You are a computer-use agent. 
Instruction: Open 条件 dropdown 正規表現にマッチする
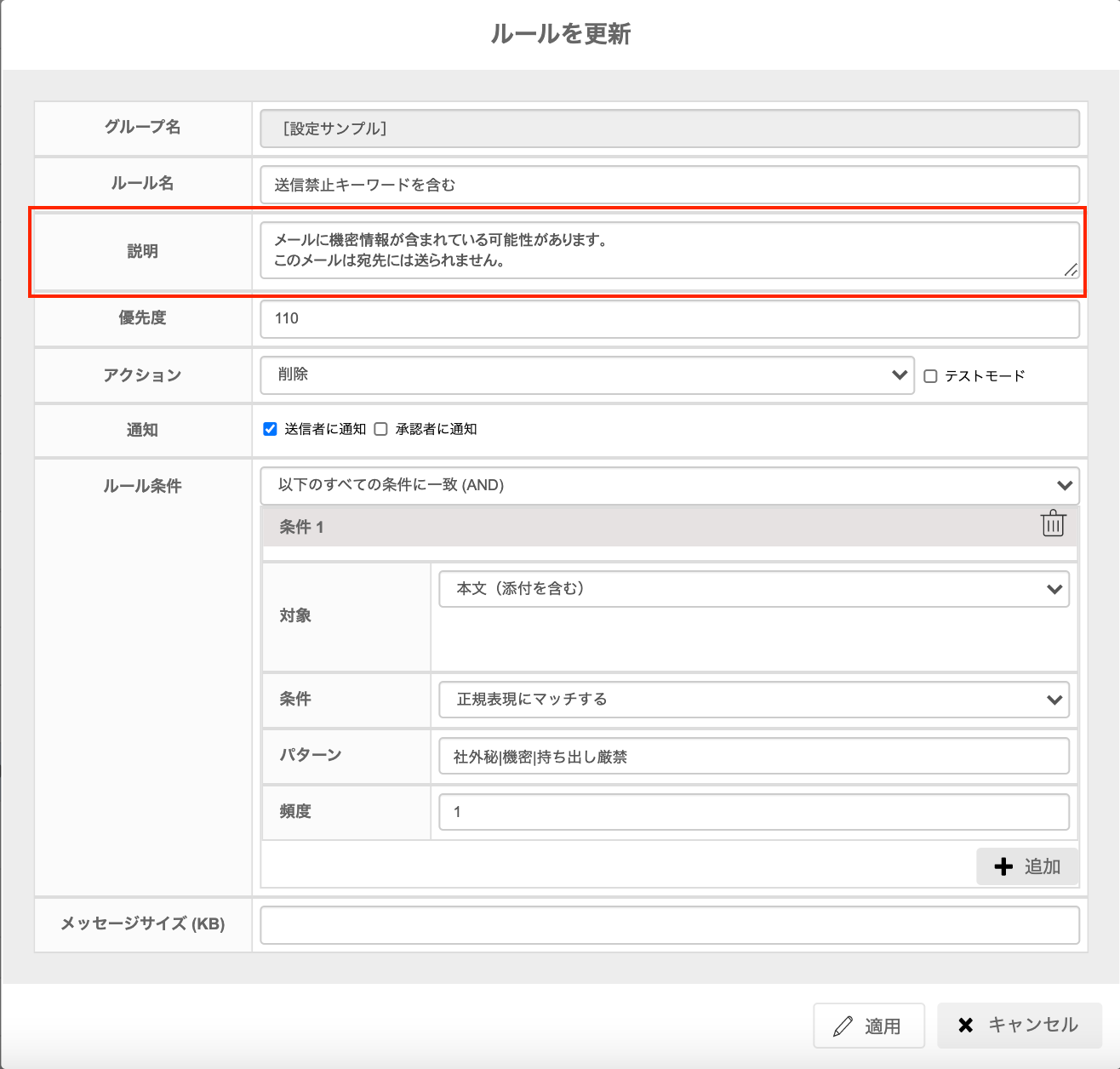point(754,700)
